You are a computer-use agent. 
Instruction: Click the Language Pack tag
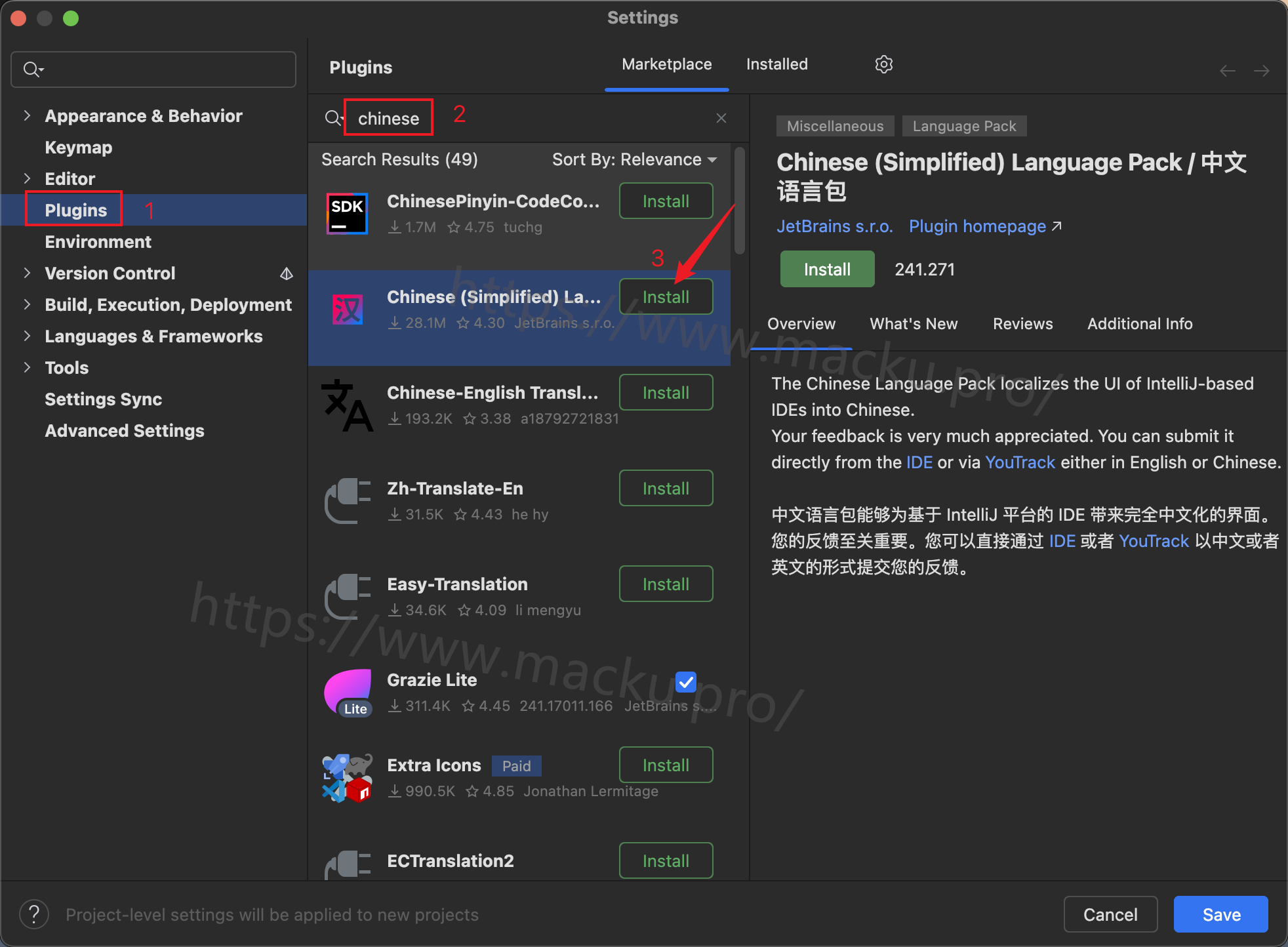964,126
